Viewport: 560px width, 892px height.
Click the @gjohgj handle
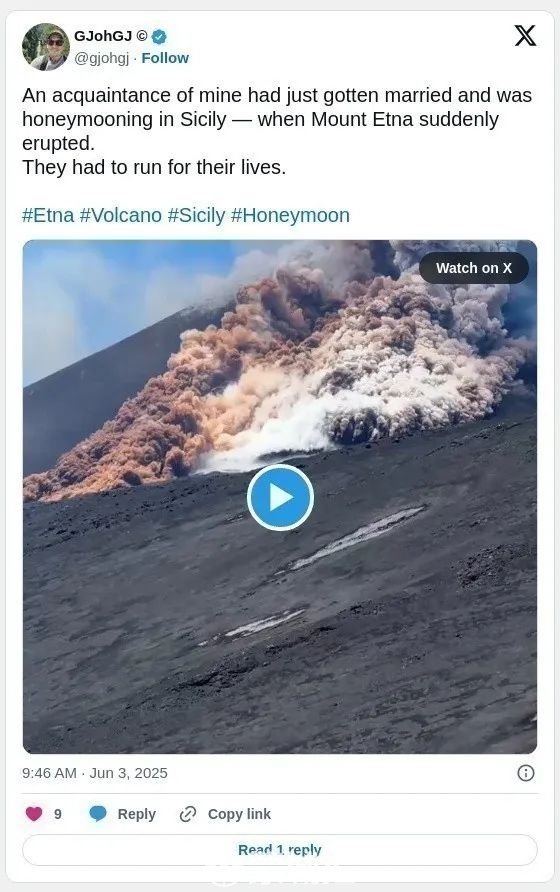(x=102, y=58)
